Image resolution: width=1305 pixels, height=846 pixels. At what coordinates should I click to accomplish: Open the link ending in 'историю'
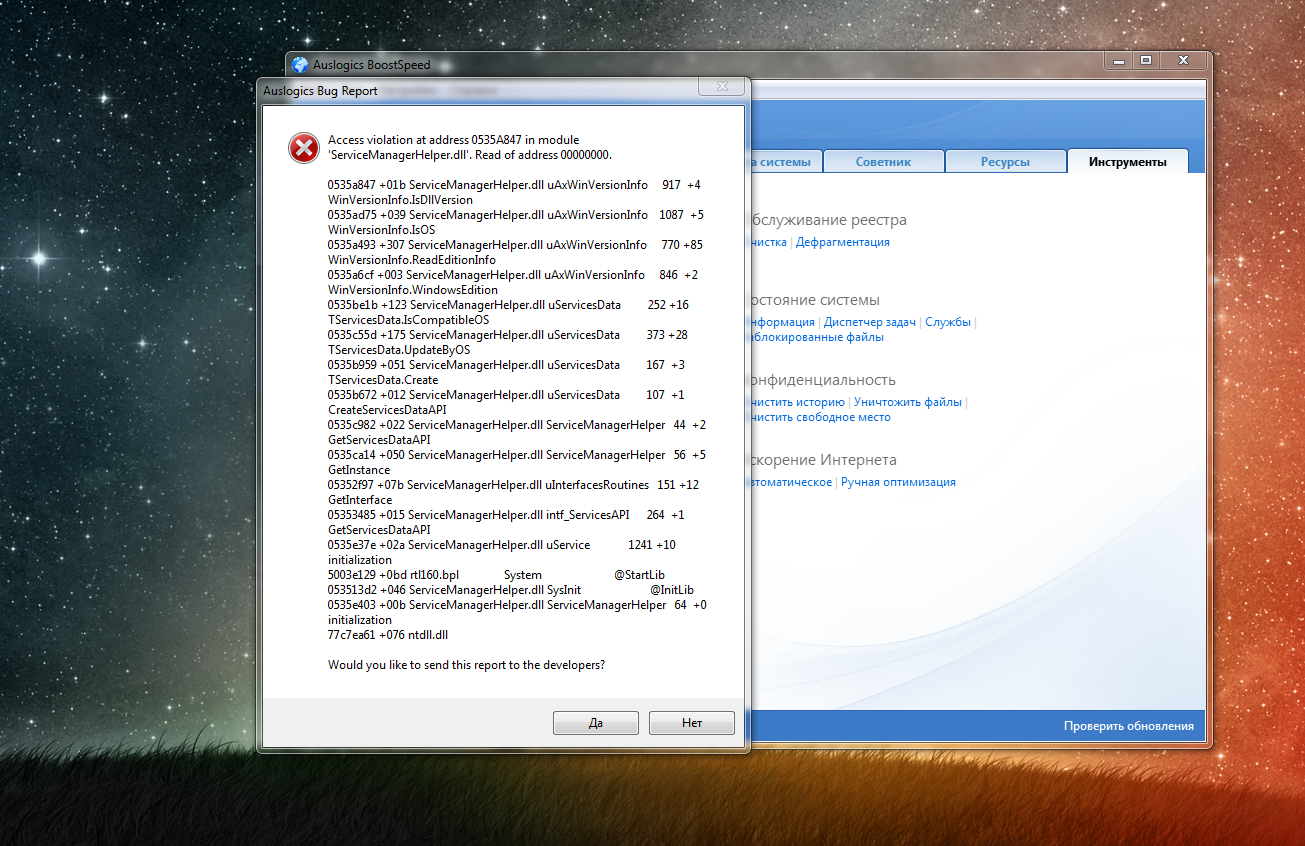coord(796,402)
